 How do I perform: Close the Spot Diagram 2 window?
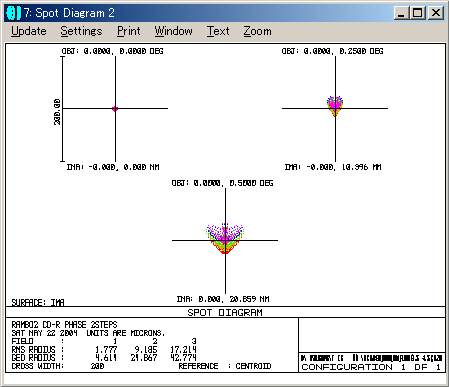435,13
